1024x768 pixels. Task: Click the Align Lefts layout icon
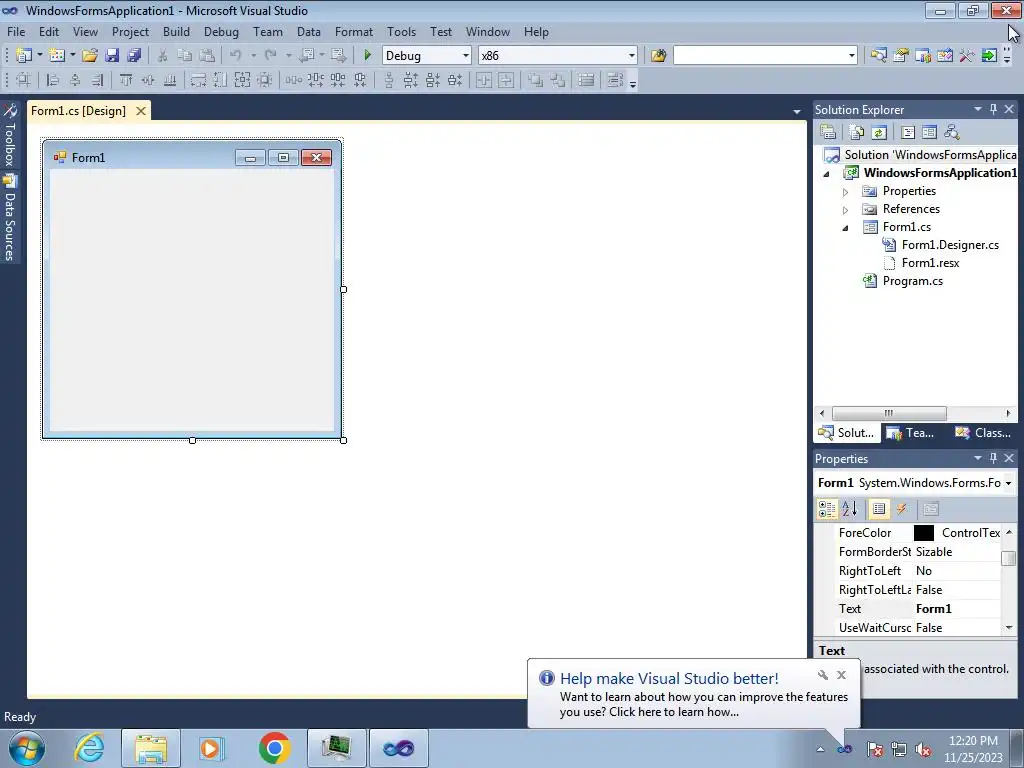click(53, 80)
